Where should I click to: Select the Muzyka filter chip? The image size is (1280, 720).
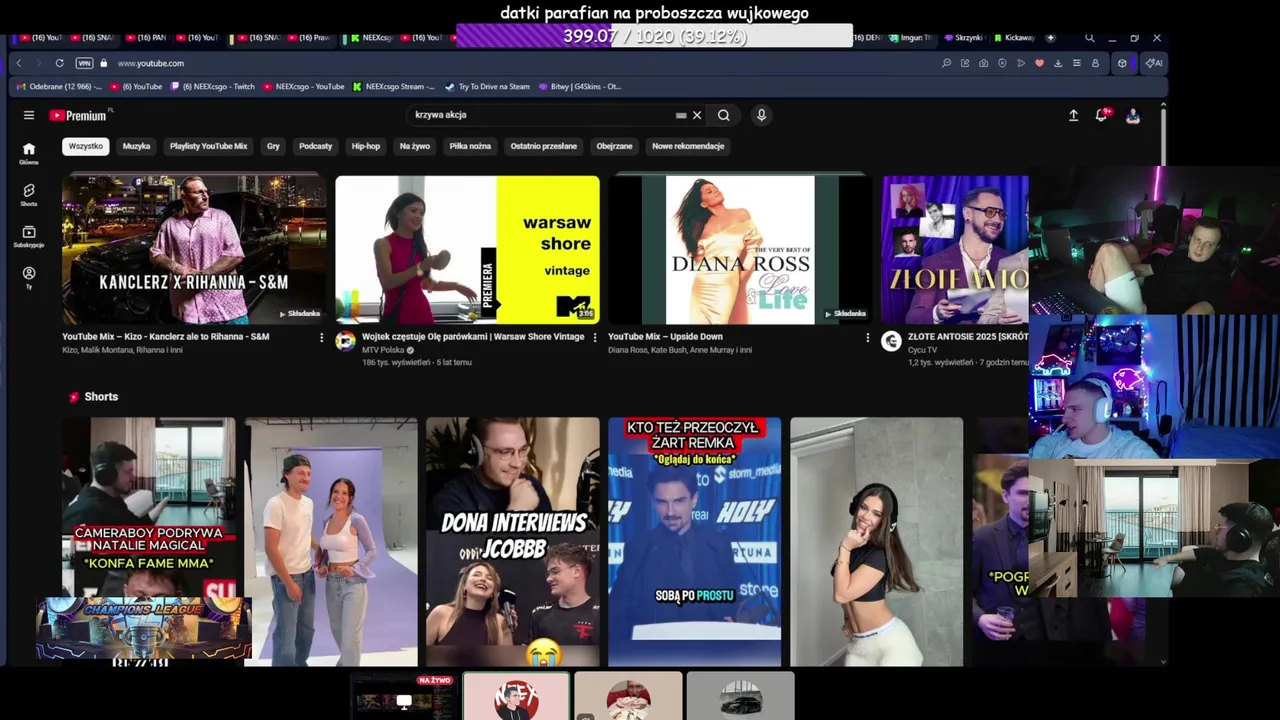click(x=136, y=146)
